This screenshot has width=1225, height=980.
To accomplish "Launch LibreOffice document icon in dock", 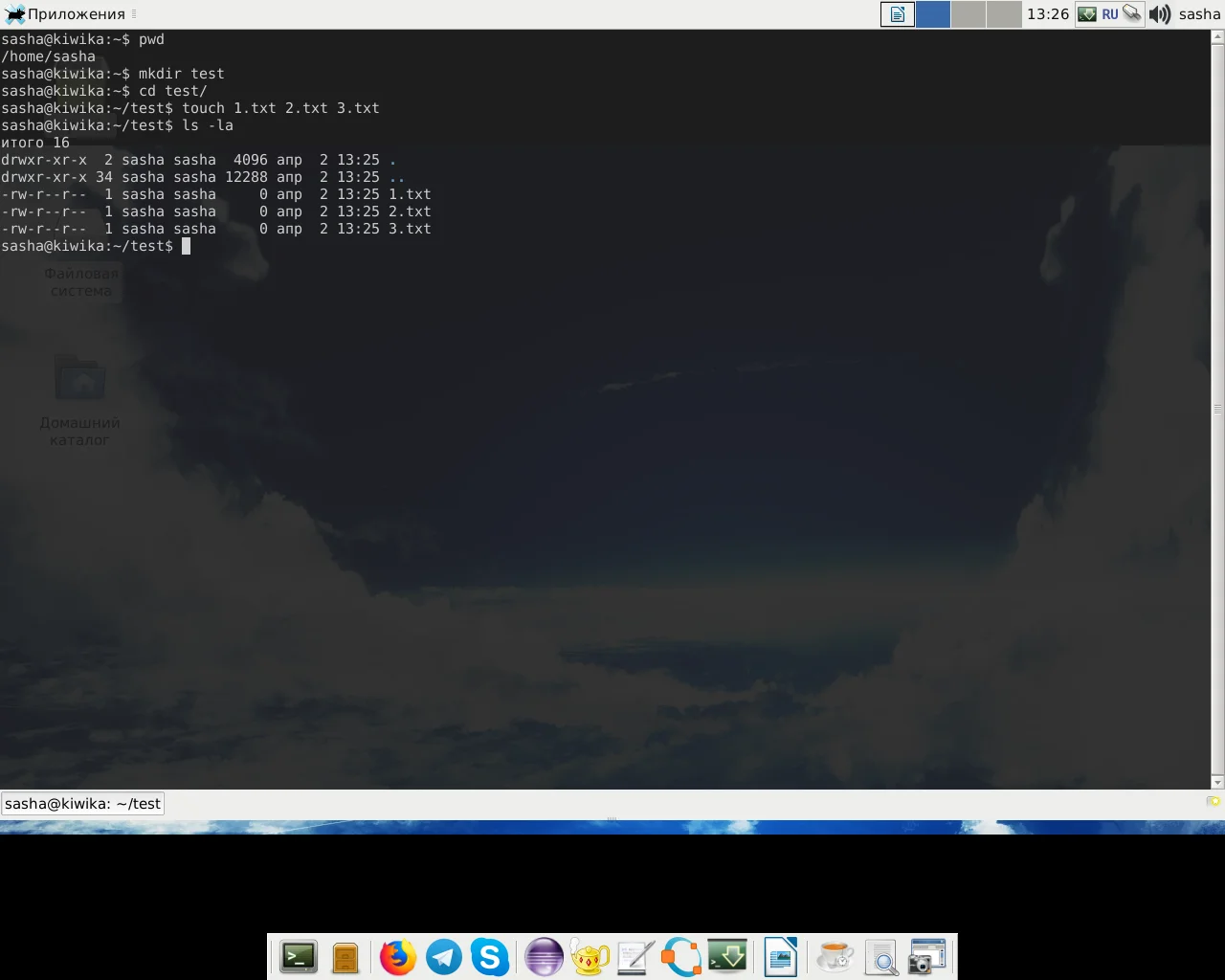I will click(x=781, y=957).
